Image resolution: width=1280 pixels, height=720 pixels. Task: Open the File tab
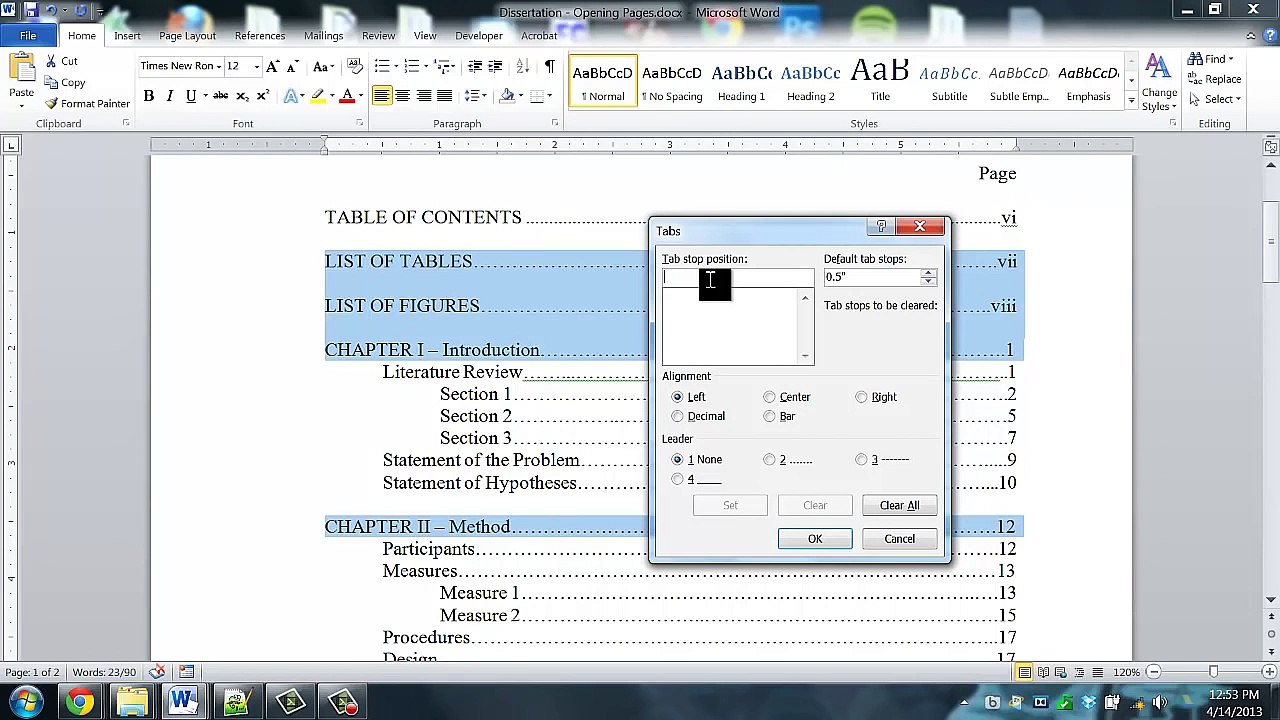pyautogui.click(x=28, y=36)
